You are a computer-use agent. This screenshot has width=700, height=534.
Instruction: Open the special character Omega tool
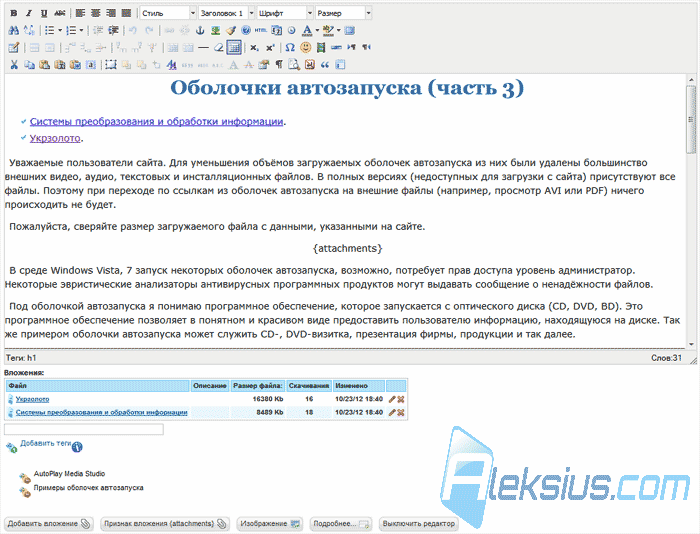[290, 47]
